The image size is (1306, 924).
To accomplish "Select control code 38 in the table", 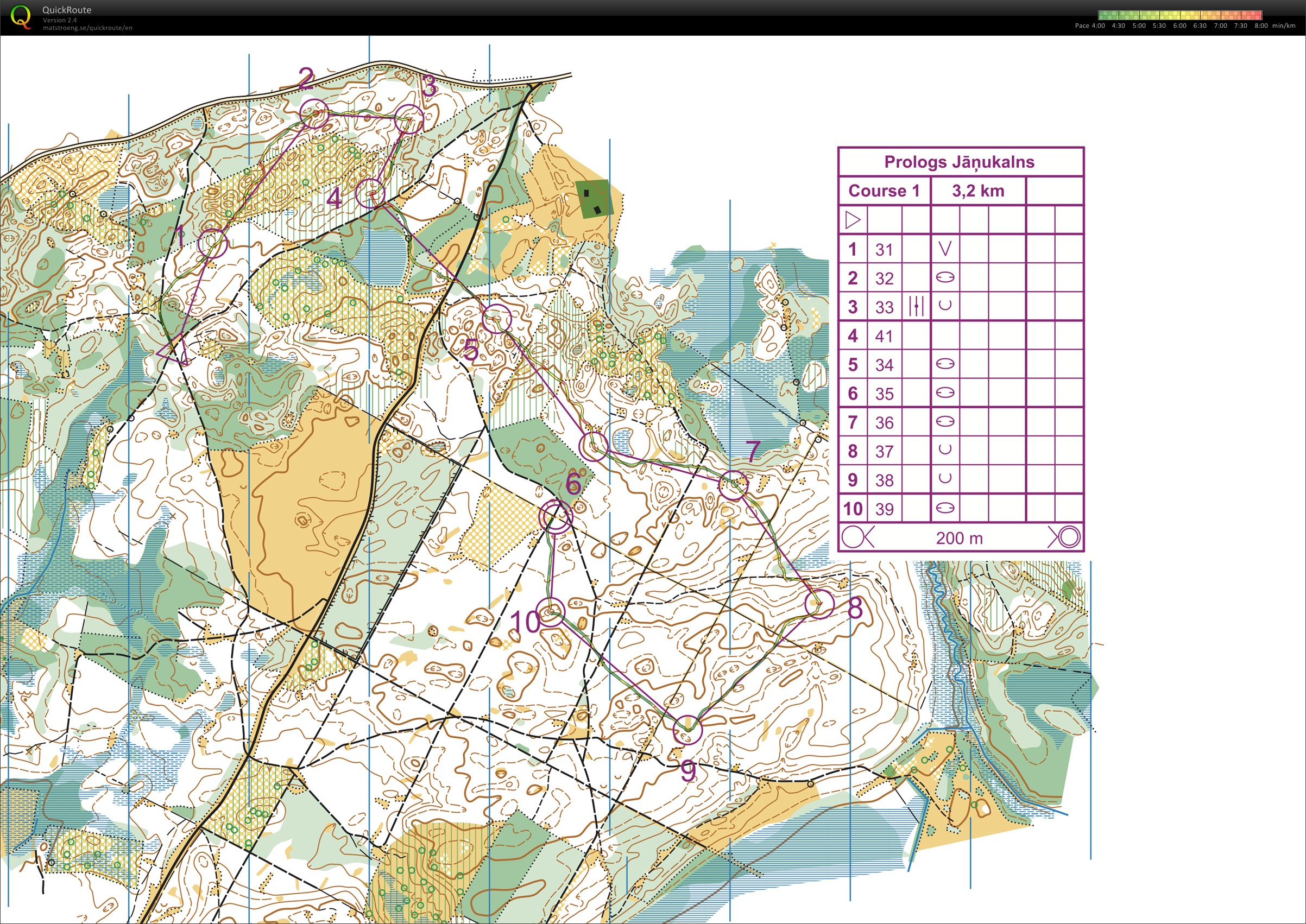I will tap(884, 480).
